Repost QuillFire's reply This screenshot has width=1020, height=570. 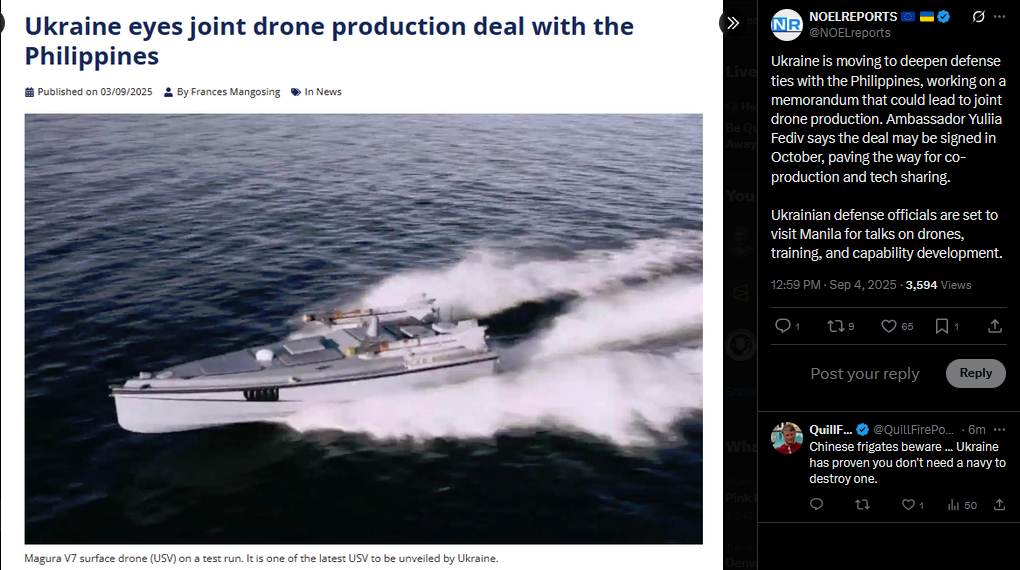pyautogui.click(x=862, y=505)
